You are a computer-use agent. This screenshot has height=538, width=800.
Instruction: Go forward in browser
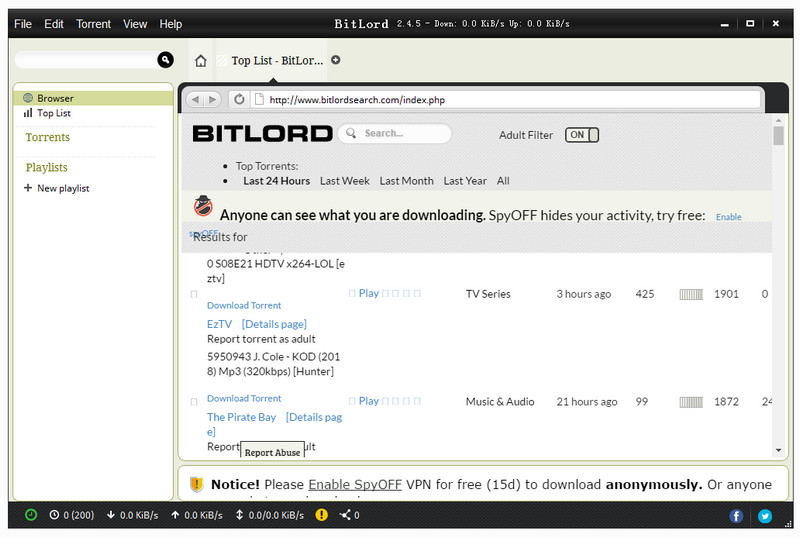[212, 99]
